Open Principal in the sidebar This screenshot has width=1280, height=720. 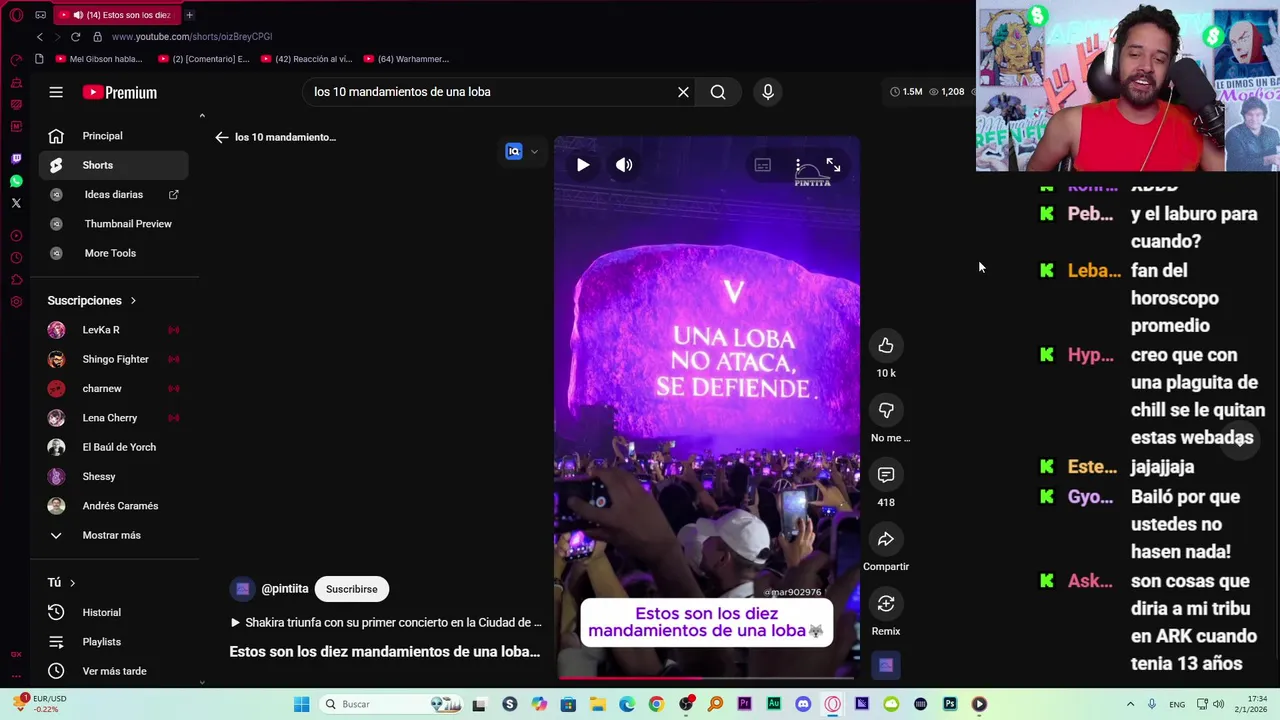113,136
